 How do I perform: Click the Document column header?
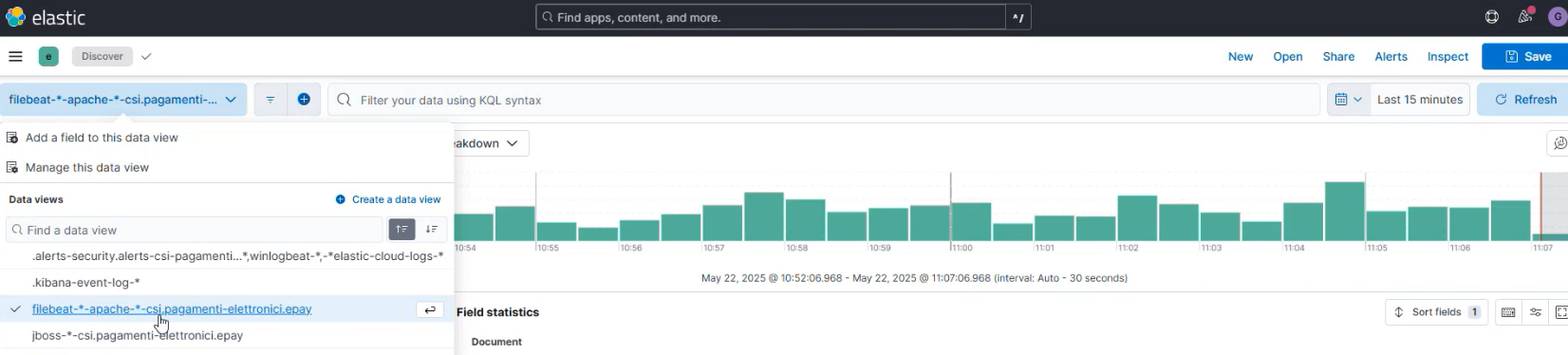coord(496,342)
